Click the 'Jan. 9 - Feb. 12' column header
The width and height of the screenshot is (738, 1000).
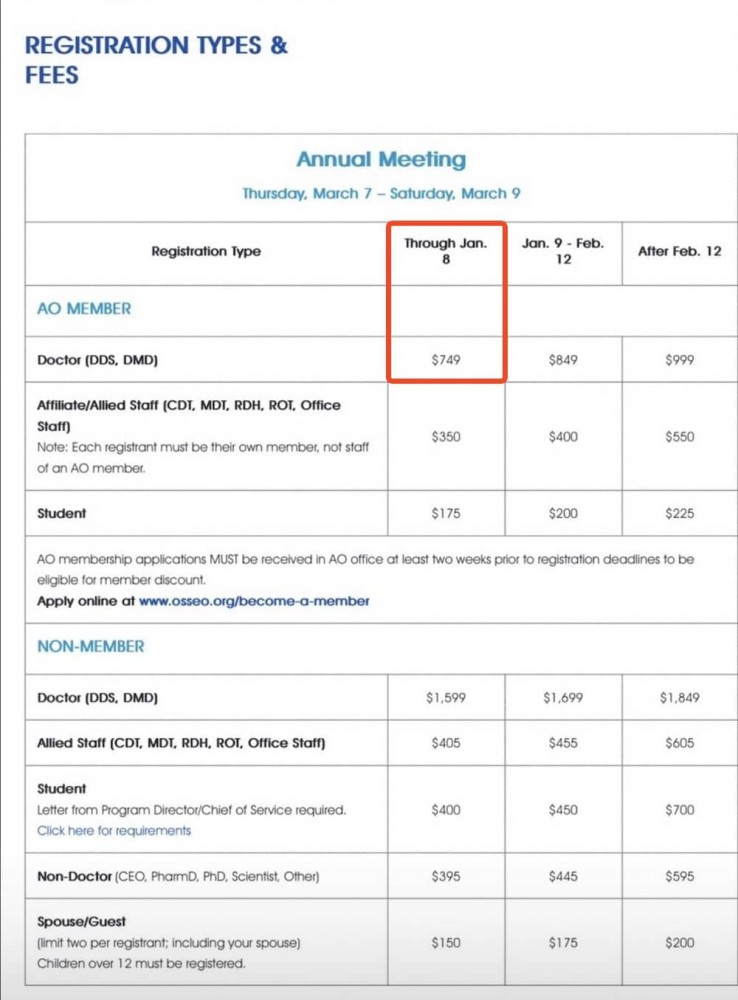[x=563, y=251]
